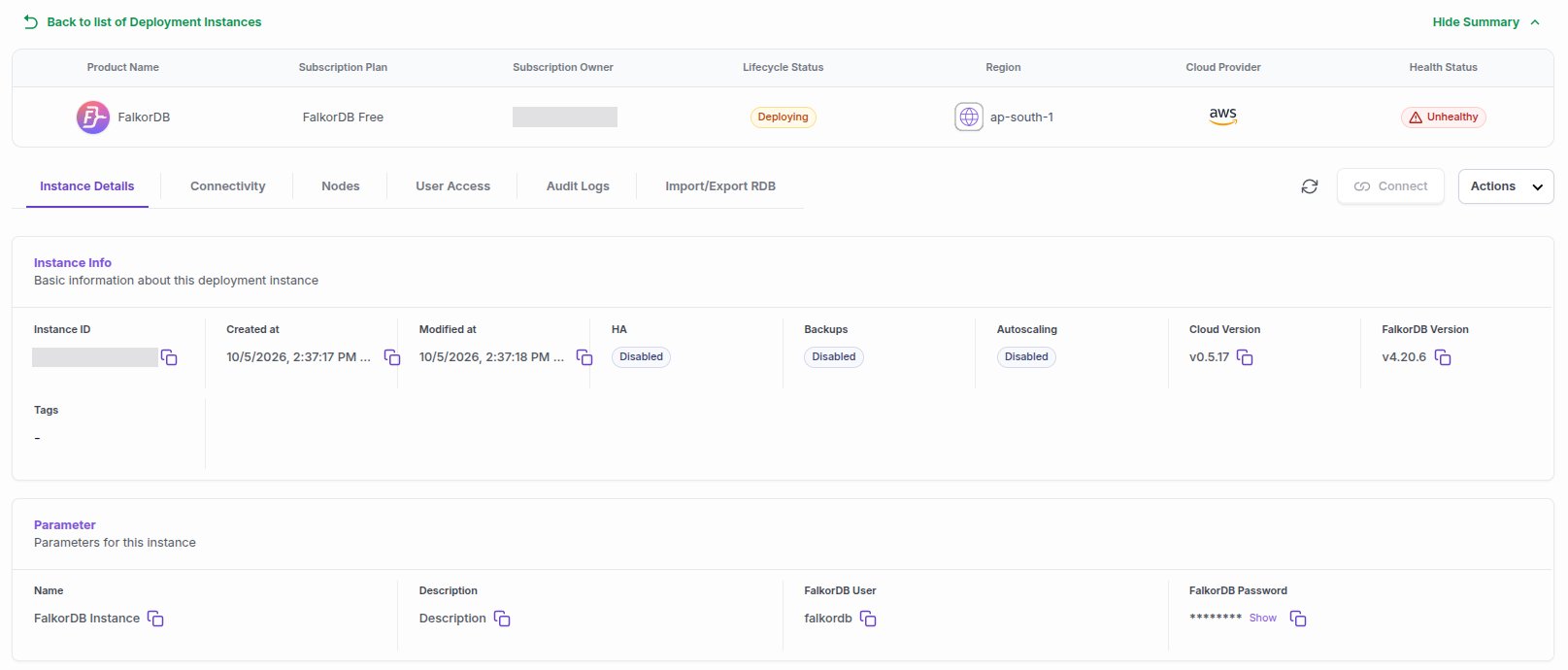Click the Created at date value

(x=299, y=357)
